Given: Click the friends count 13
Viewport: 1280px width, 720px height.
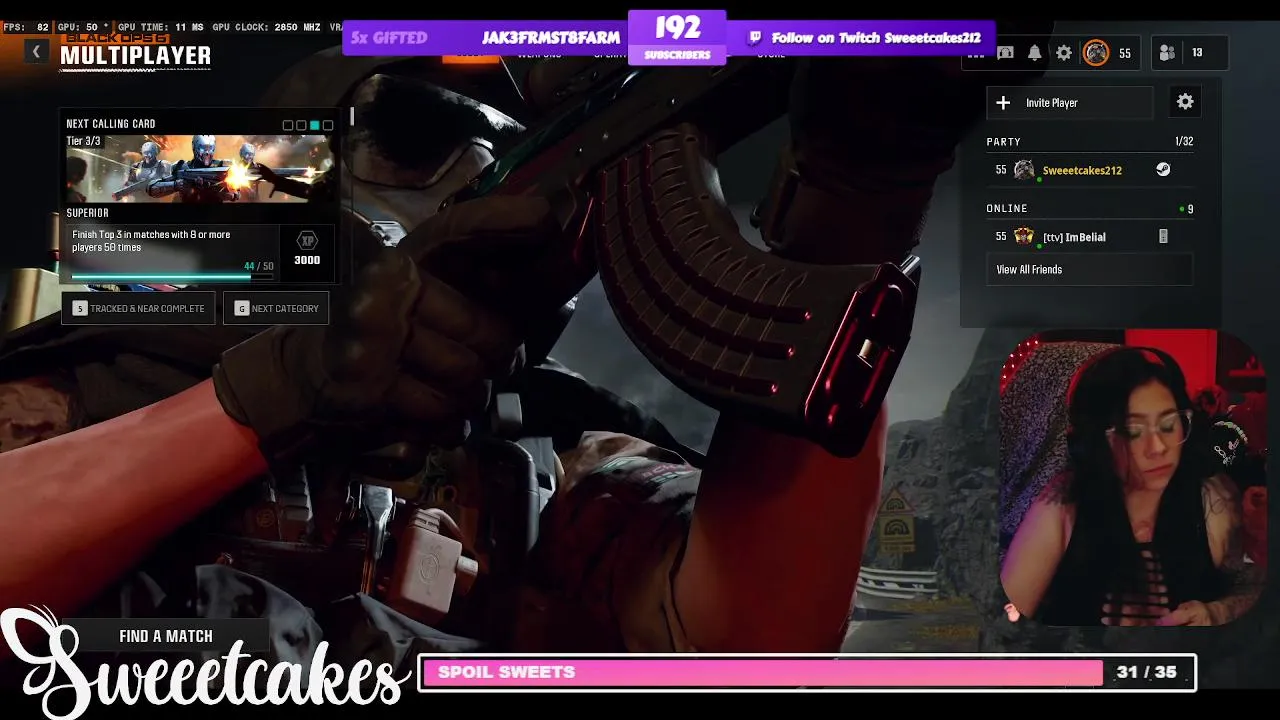Looking at the screenshot, I should coord(1197,53).
